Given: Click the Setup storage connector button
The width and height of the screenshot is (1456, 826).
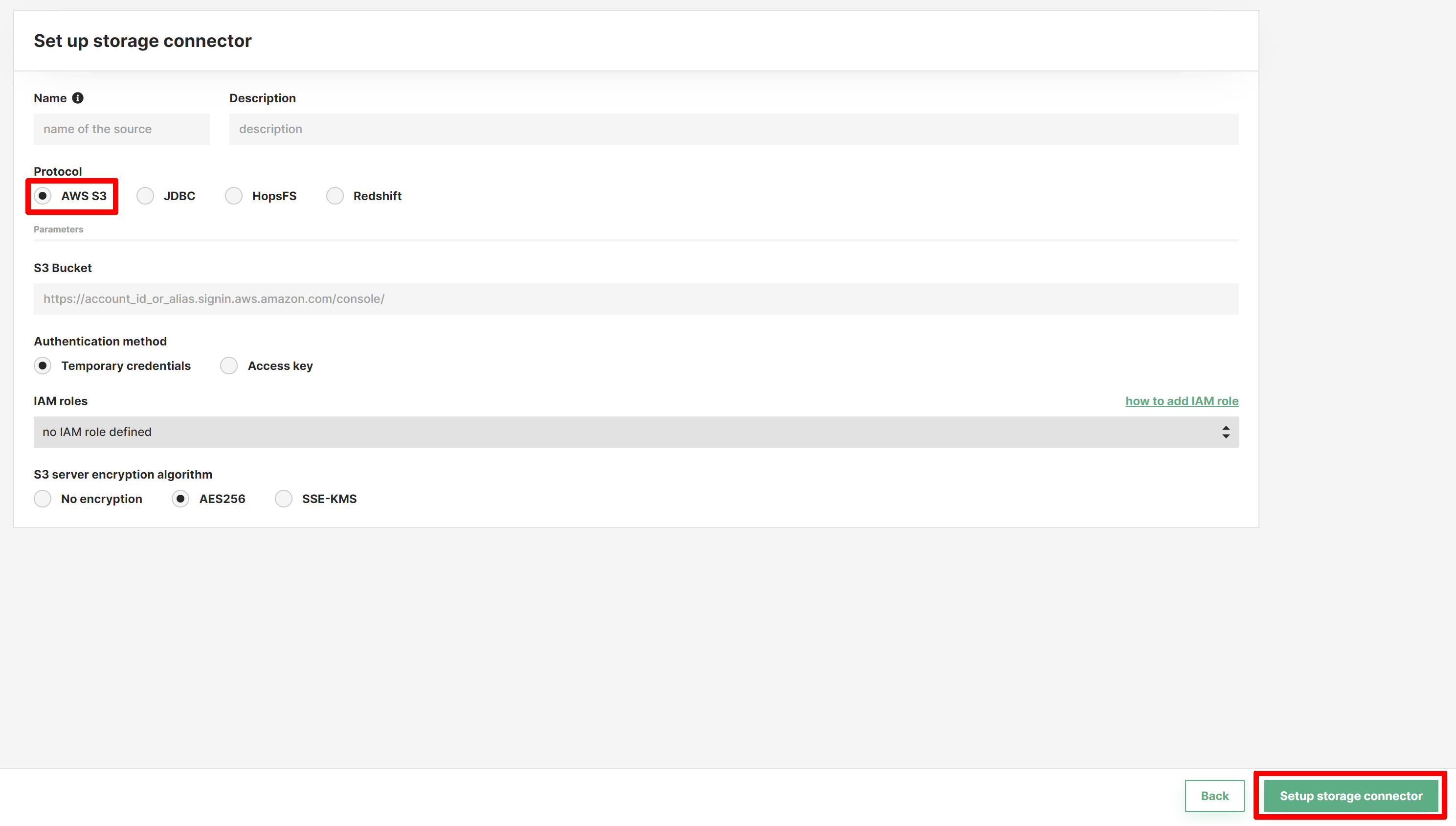Looking at the screenshot, I should point(1351,796).
